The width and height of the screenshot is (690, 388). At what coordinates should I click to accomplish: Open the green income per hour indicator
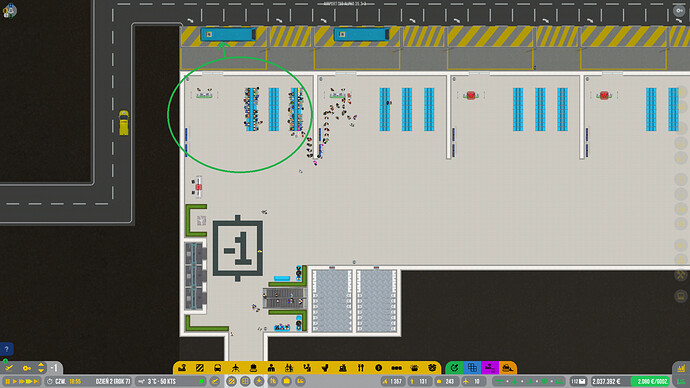pos(651,381)
